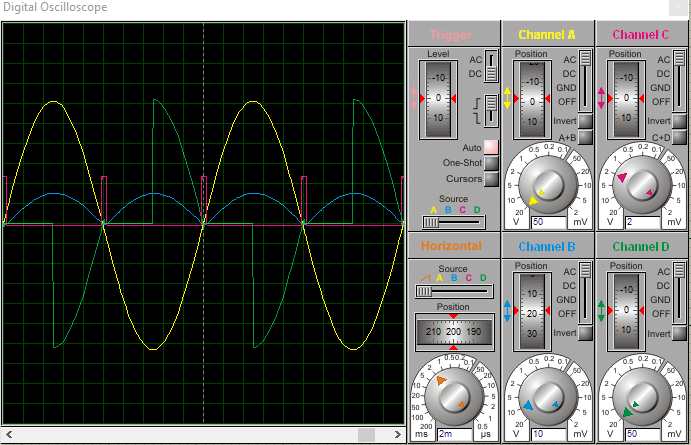Viewport: 691px width, 445px height.
Task: Select GND label for Channel D
Action: tap(660, 300)
